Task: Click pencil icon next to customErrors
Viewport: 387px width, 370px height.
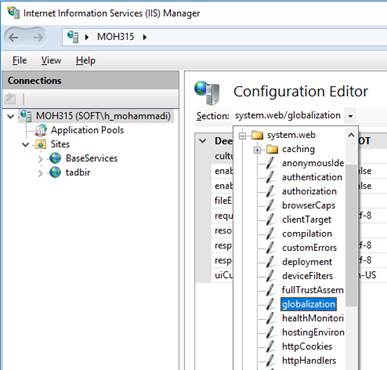Action: pyautogui.click(x=271, y=248)
